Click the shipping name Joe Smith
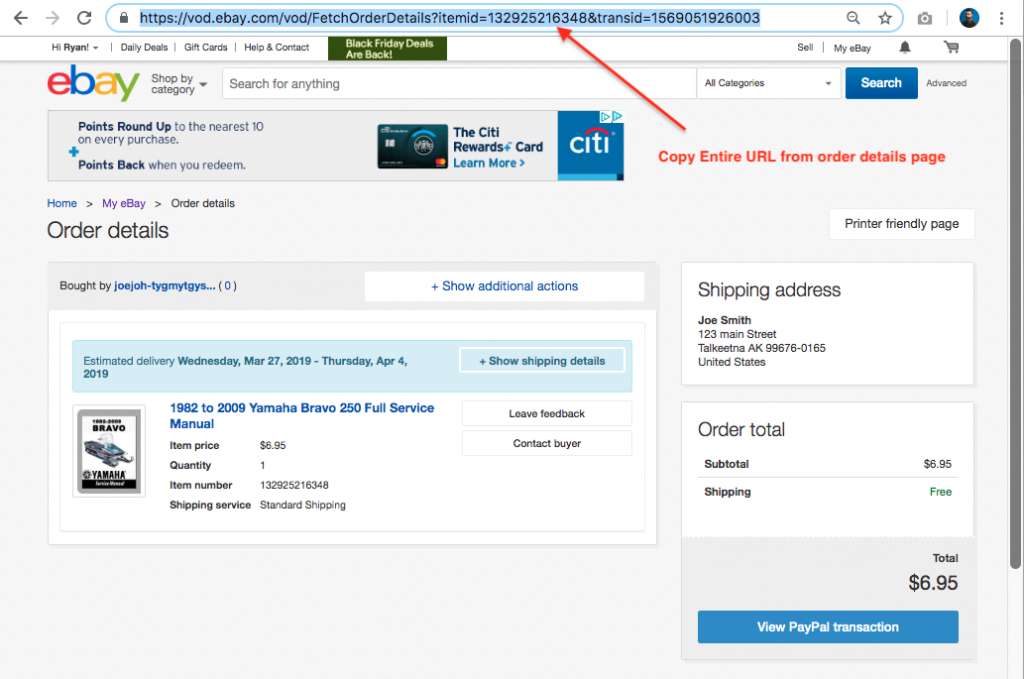This screenshot has height=679, width=1024. pos(724,320)
